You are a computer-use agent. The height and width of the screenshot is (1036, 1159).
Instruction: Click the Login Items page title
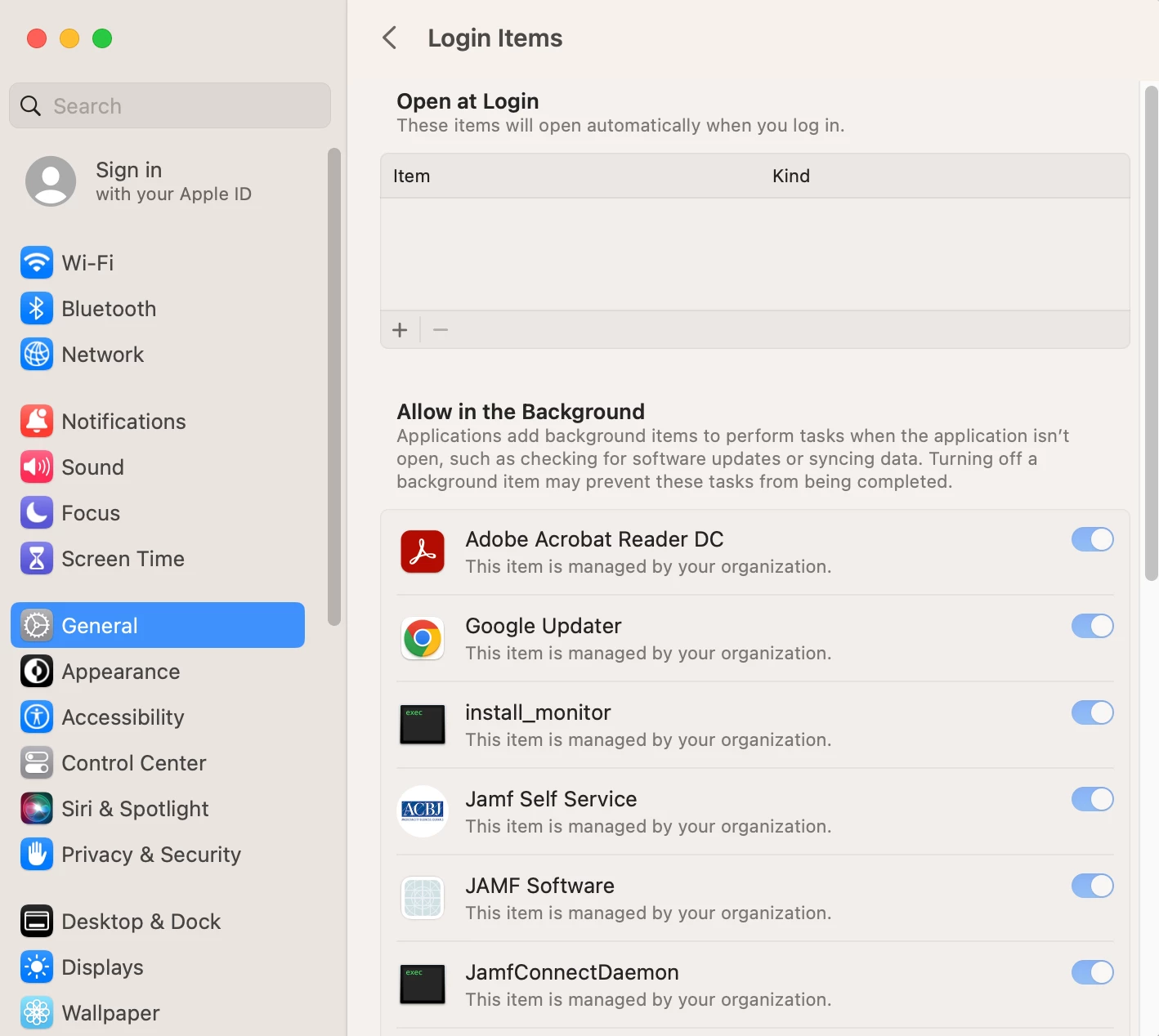click(x=495, y=38)
